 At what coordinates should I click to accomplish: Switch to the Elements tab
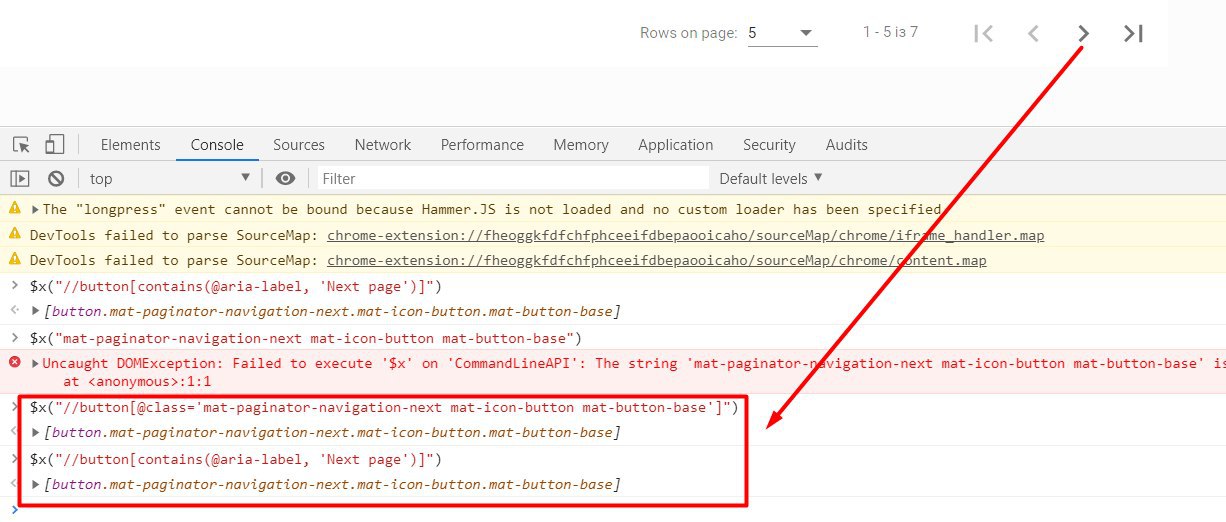pyautogui.click(x=130, y=145)
